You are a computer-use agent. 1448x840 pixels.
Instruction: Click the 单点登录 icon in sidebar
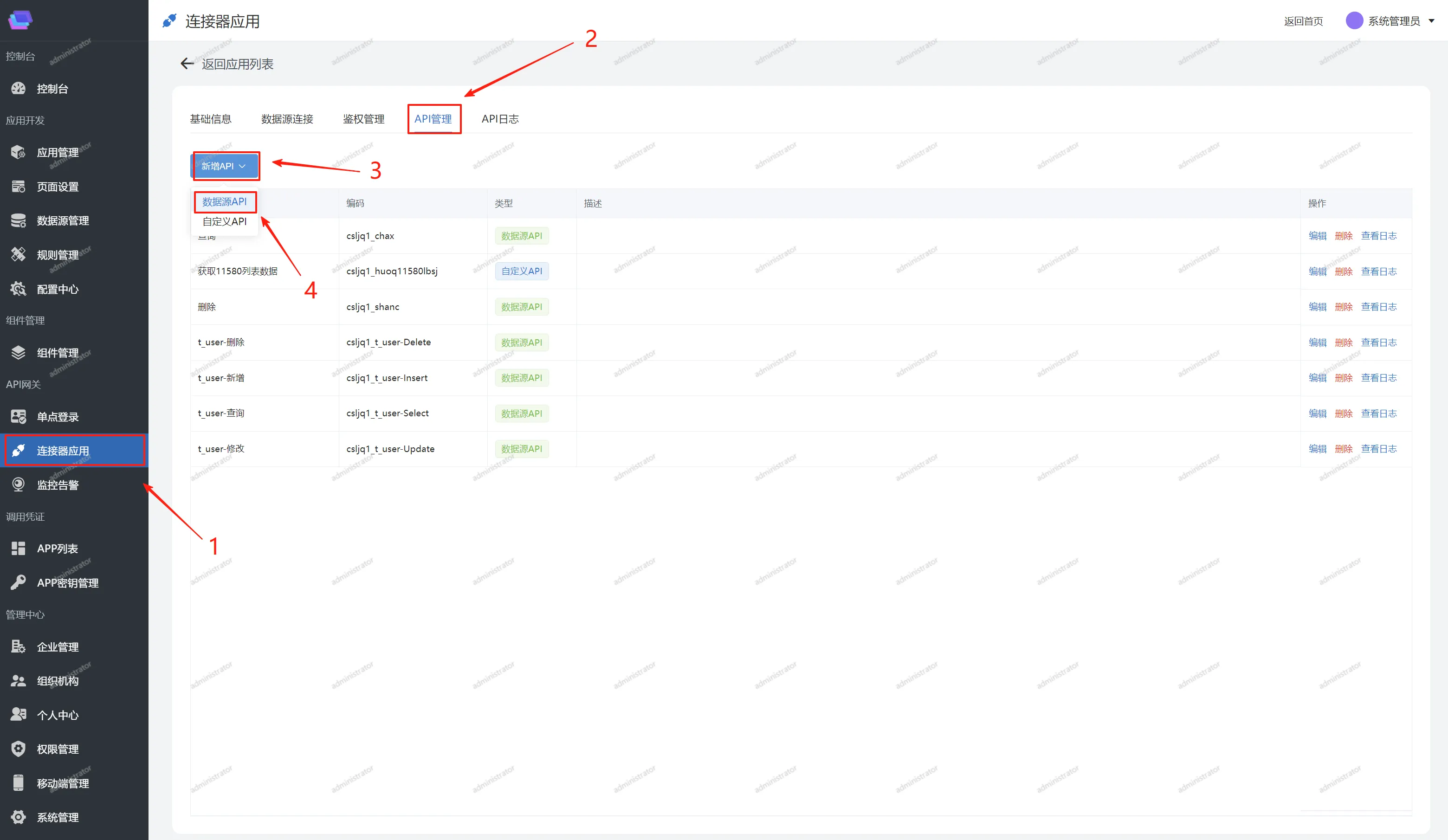(19, 417)
